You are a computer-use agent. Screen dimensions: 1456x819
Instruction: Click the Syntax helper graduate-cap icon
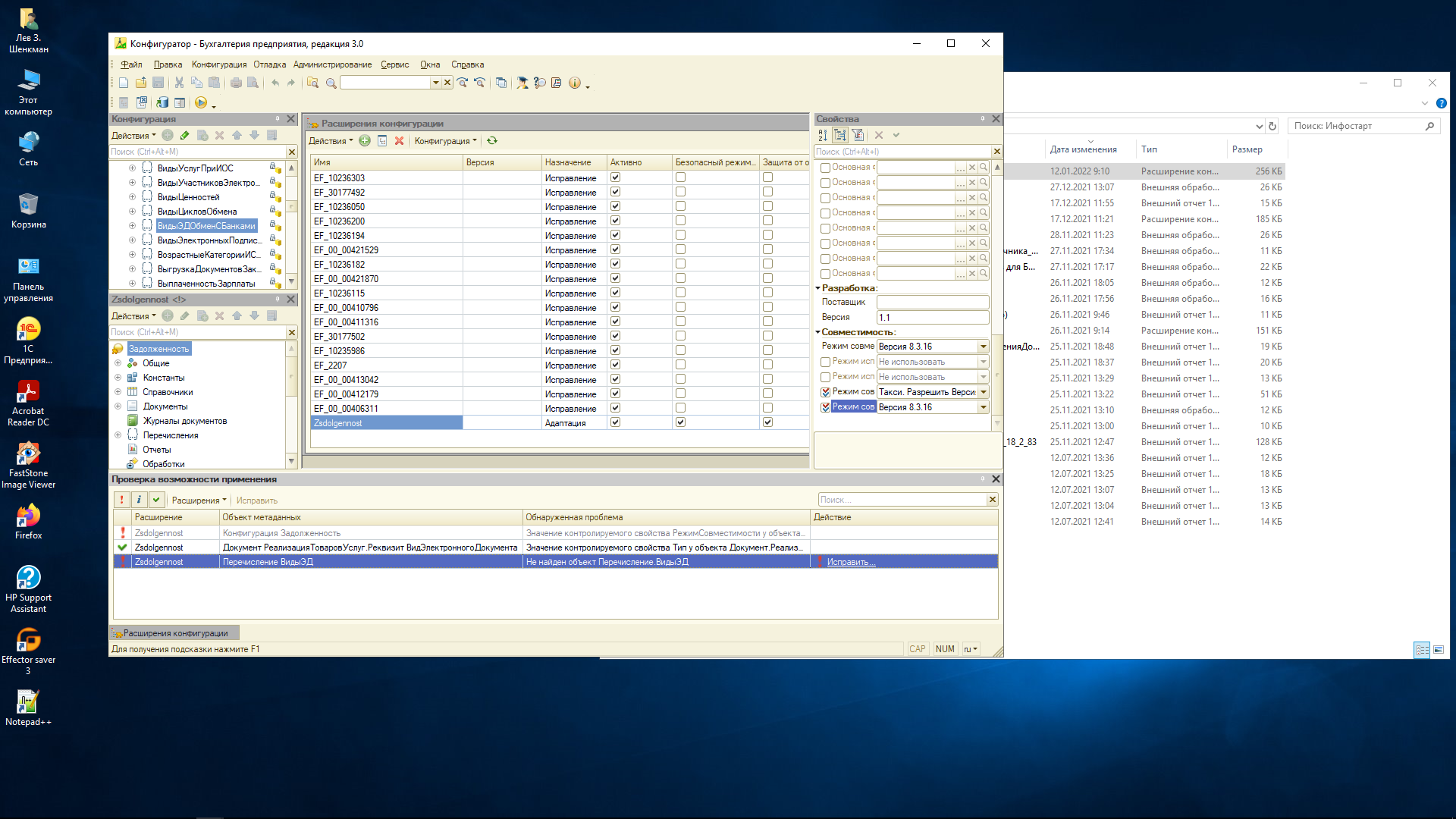click(x=522, y=83)
